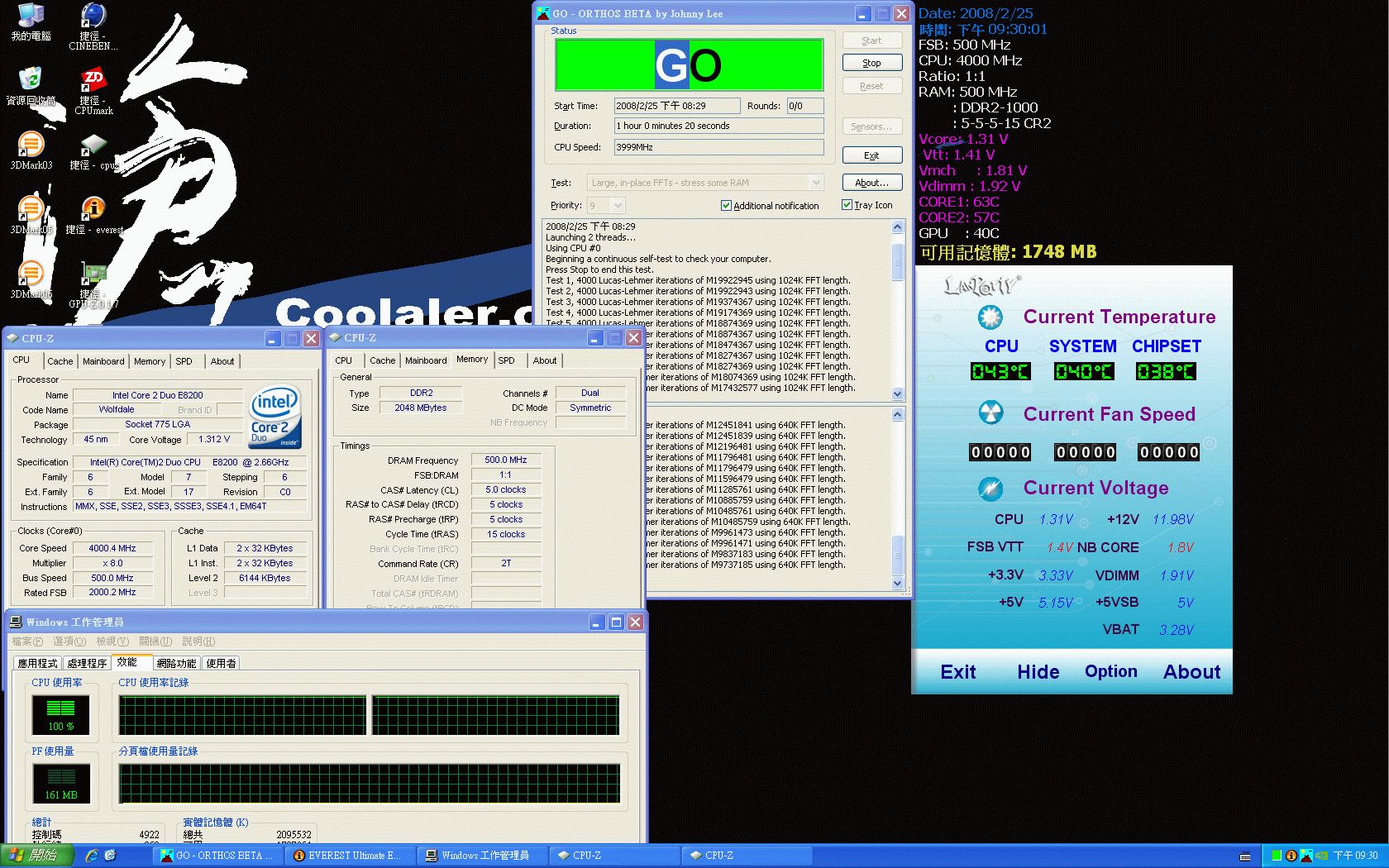Open the 我的電腦 desktop icon
Screen dimensions: 1389x868
(x=31, y=17)
